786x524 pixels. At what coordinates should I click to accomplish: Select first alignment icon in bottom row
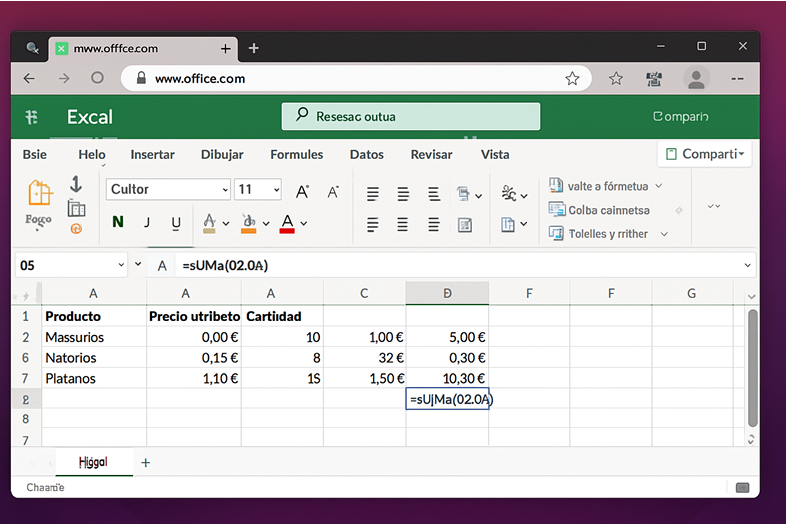click(x=372, y=224)
